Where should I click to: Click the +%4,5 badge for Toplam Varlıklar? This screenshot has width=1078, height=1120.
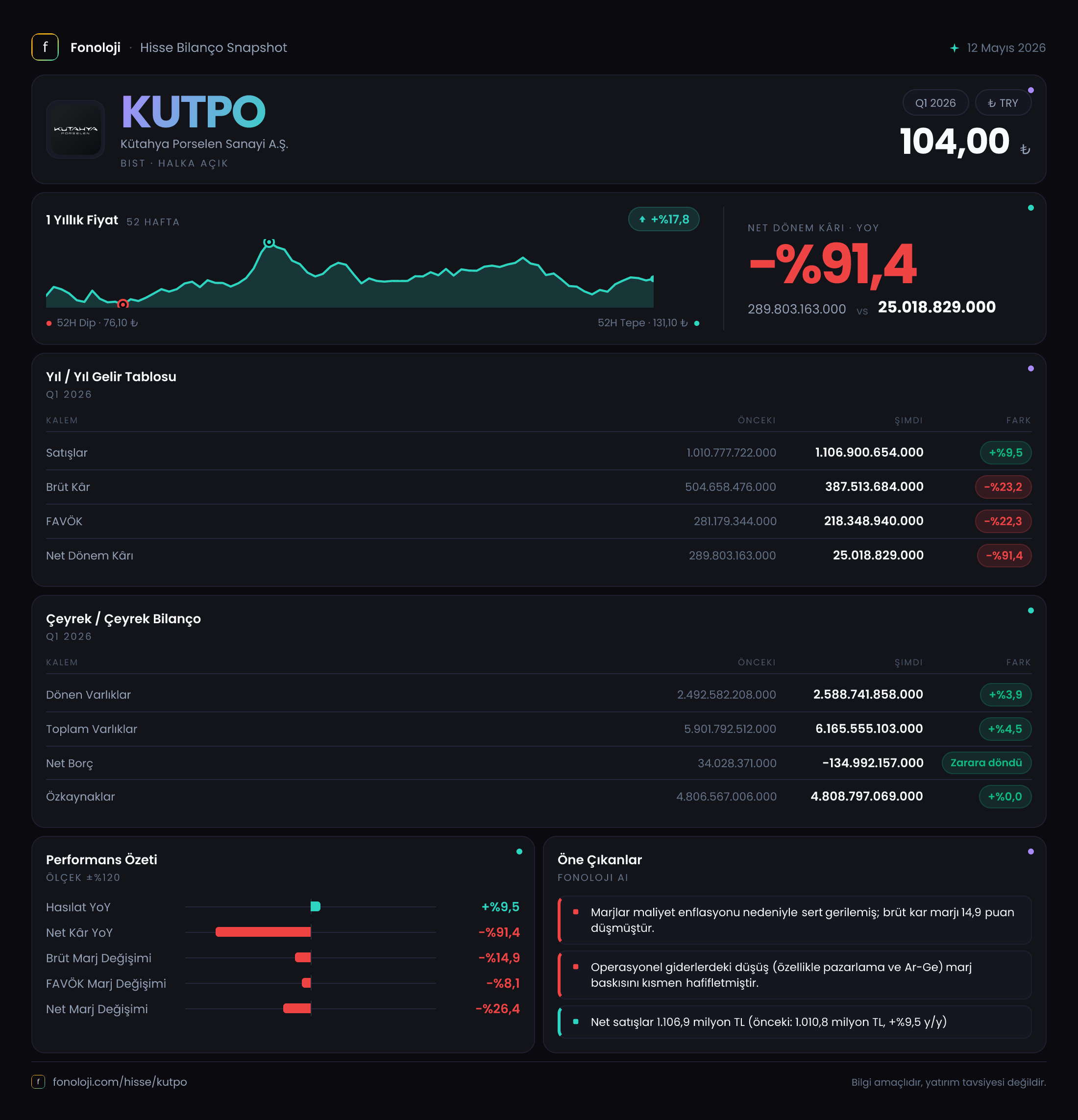point(1005,729)
